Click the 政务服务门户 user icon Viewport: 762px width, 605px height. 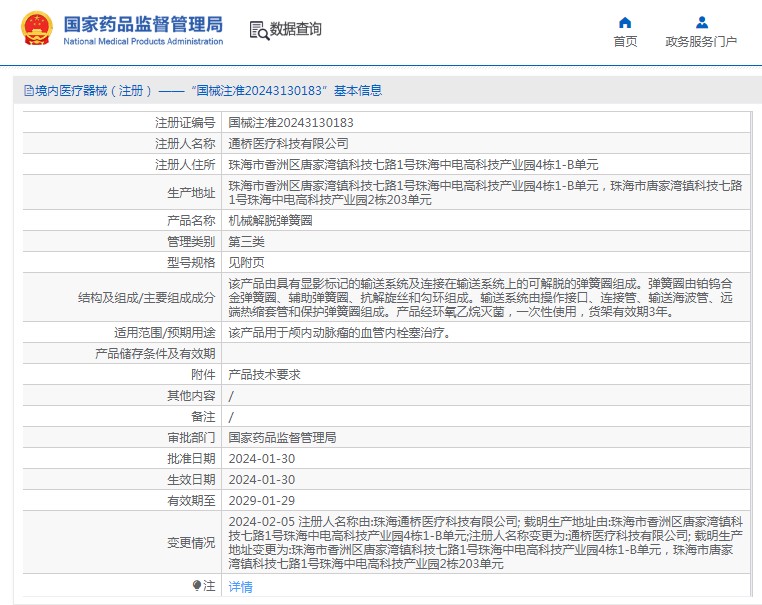coord(702,22)
